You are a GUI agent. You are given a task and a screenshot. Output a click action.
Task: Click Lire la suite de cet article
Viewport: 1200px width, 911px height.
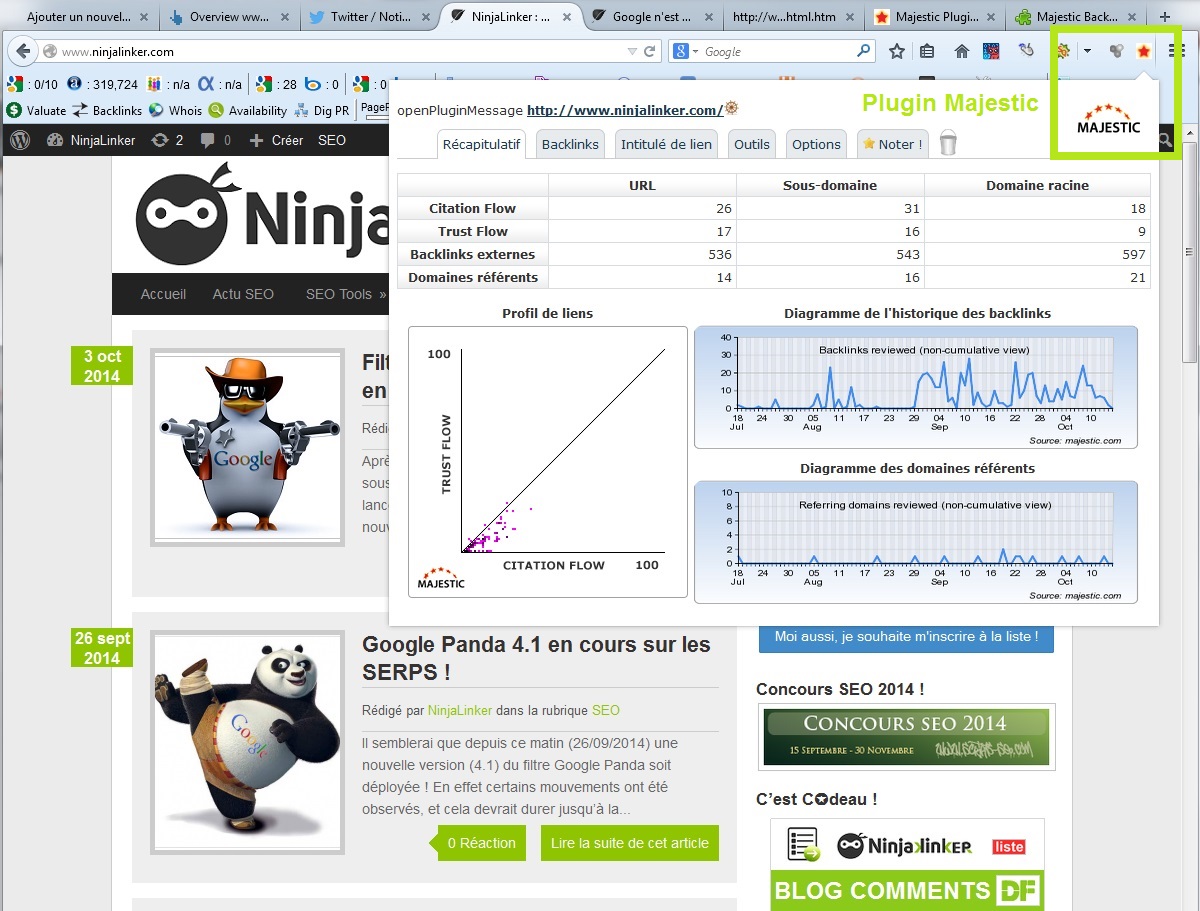(x=629, y=843)
